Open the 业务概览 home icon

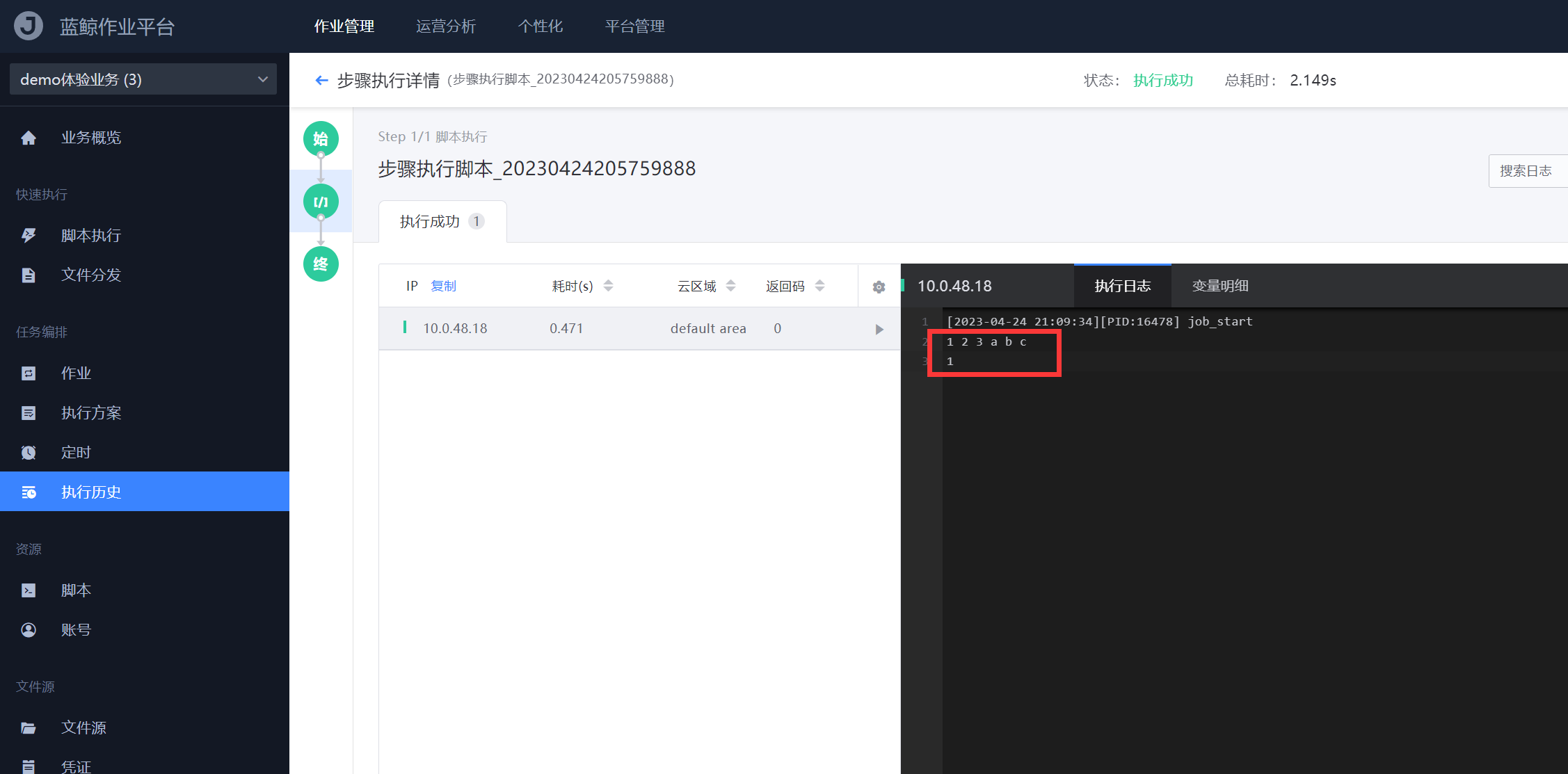pos(29,138)
